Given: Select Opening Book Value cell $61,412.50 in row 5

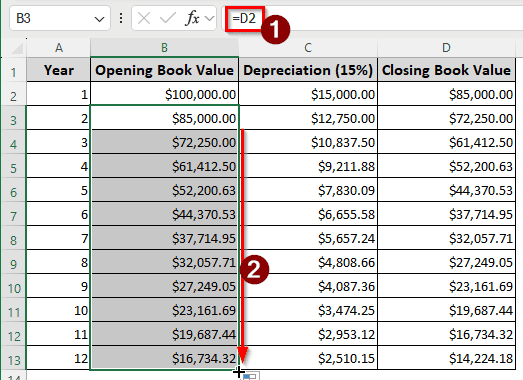Looking at the screenshot, I should (x=164, y=166).
